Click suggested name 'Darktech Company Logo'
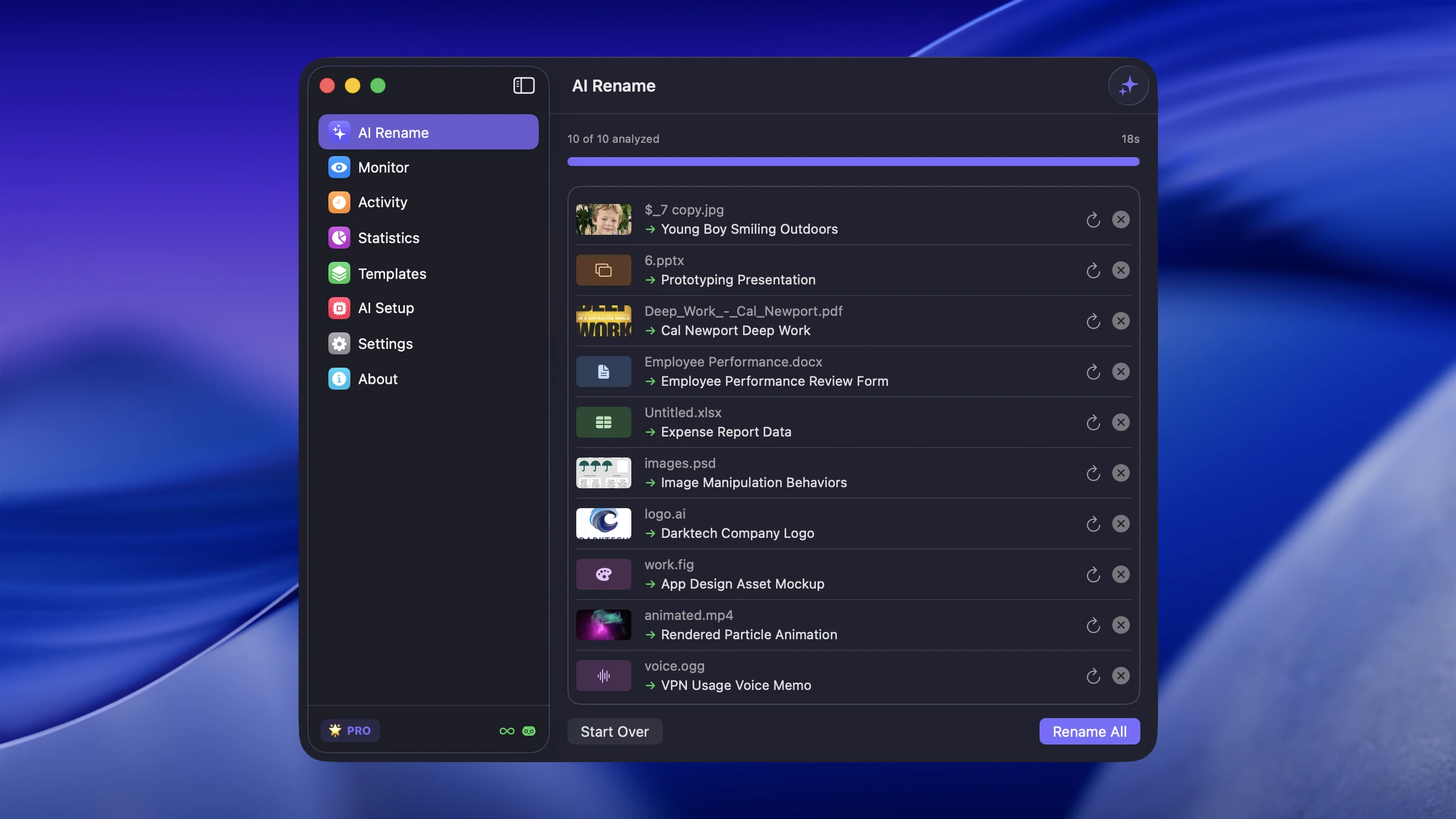1456x819 pixels. coord(738,533)
